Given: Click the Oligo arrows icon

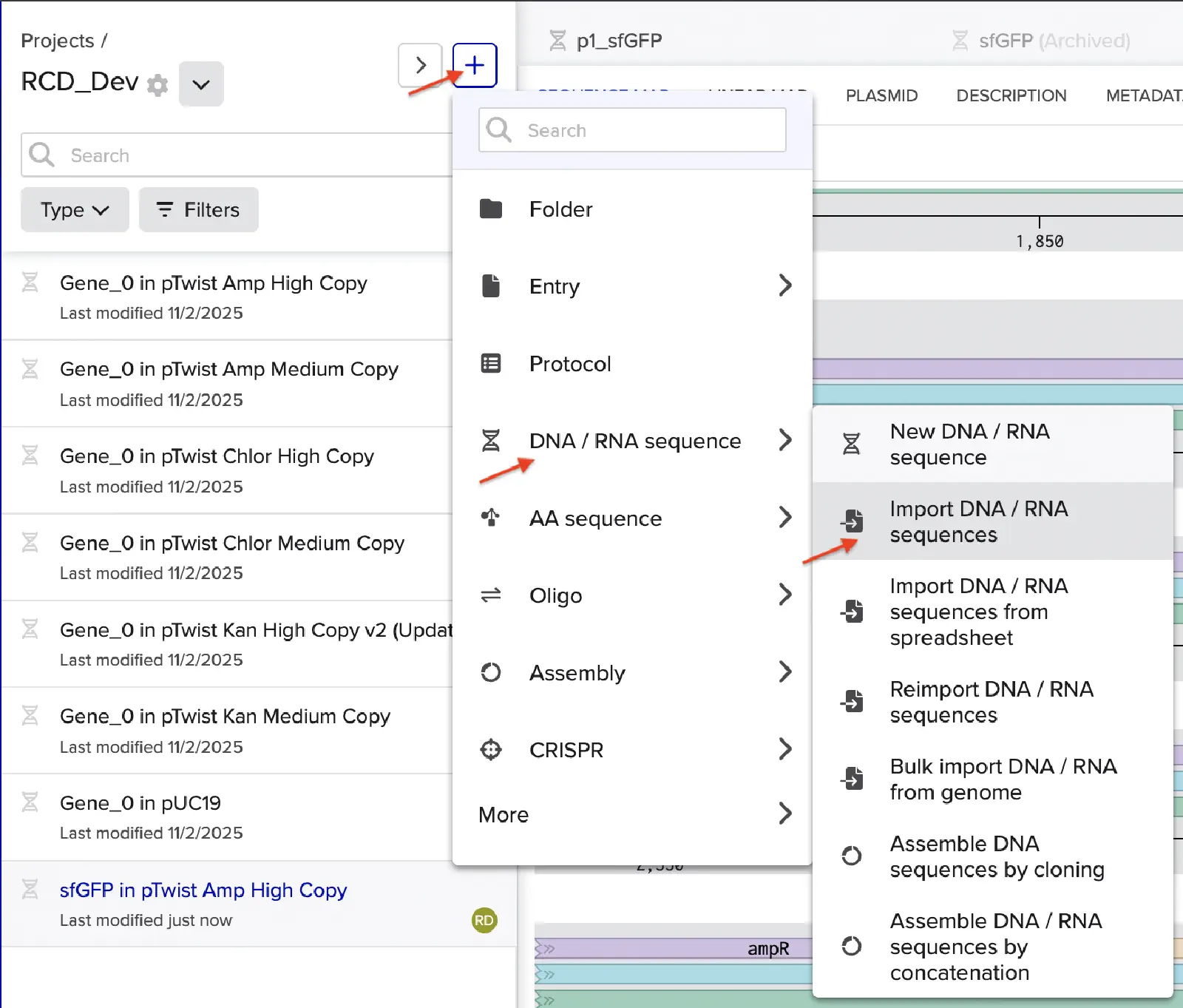Looking at the screenshot, I should coord(491,595).
